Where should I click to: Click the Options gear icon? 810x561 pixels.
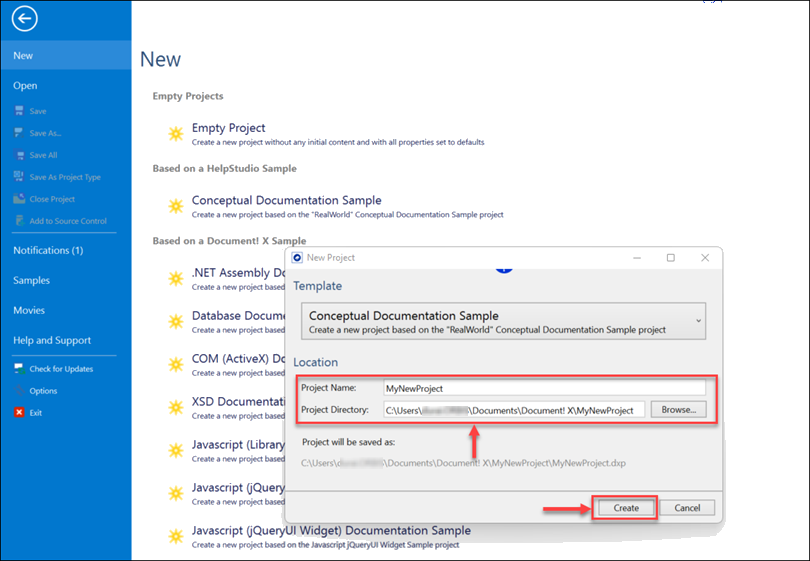[19, 391]
